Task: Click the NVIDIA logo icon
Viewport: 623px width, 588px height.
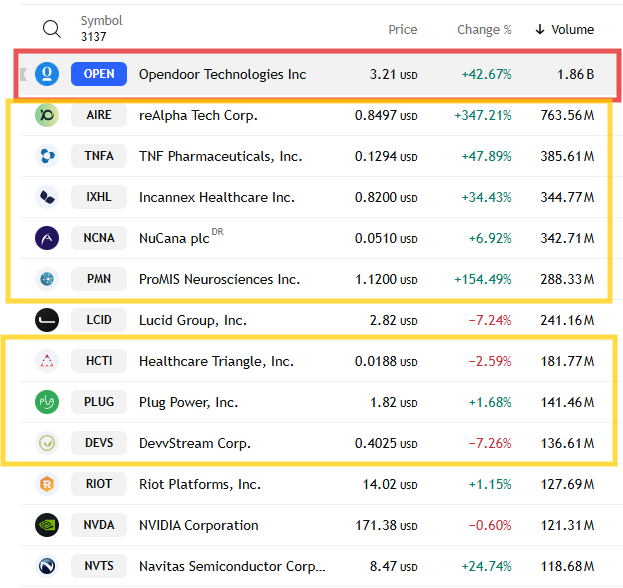Action: pyautogui.click(x=47, y=525)
